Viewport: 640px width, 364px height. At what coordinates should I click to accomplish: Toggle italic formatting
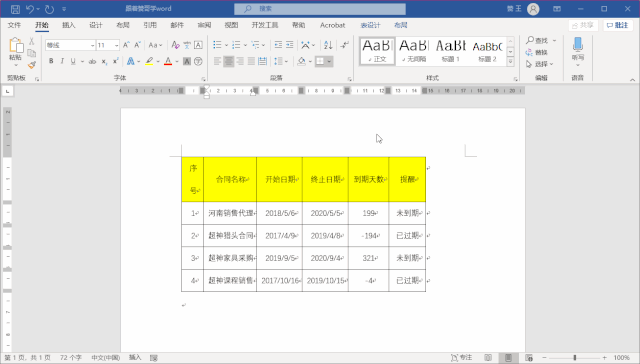[62, 62]
